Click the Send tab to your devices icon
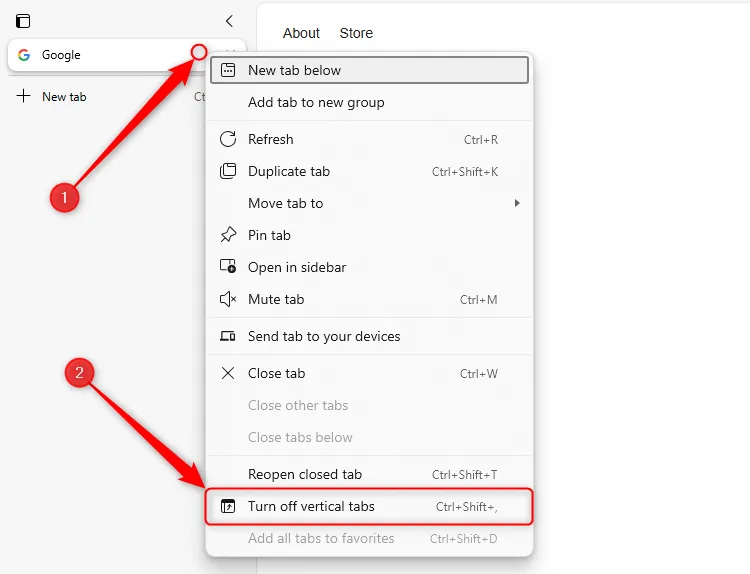Image resolution: width=750 pixels, height=574 pixels. [x=228, y=336]
